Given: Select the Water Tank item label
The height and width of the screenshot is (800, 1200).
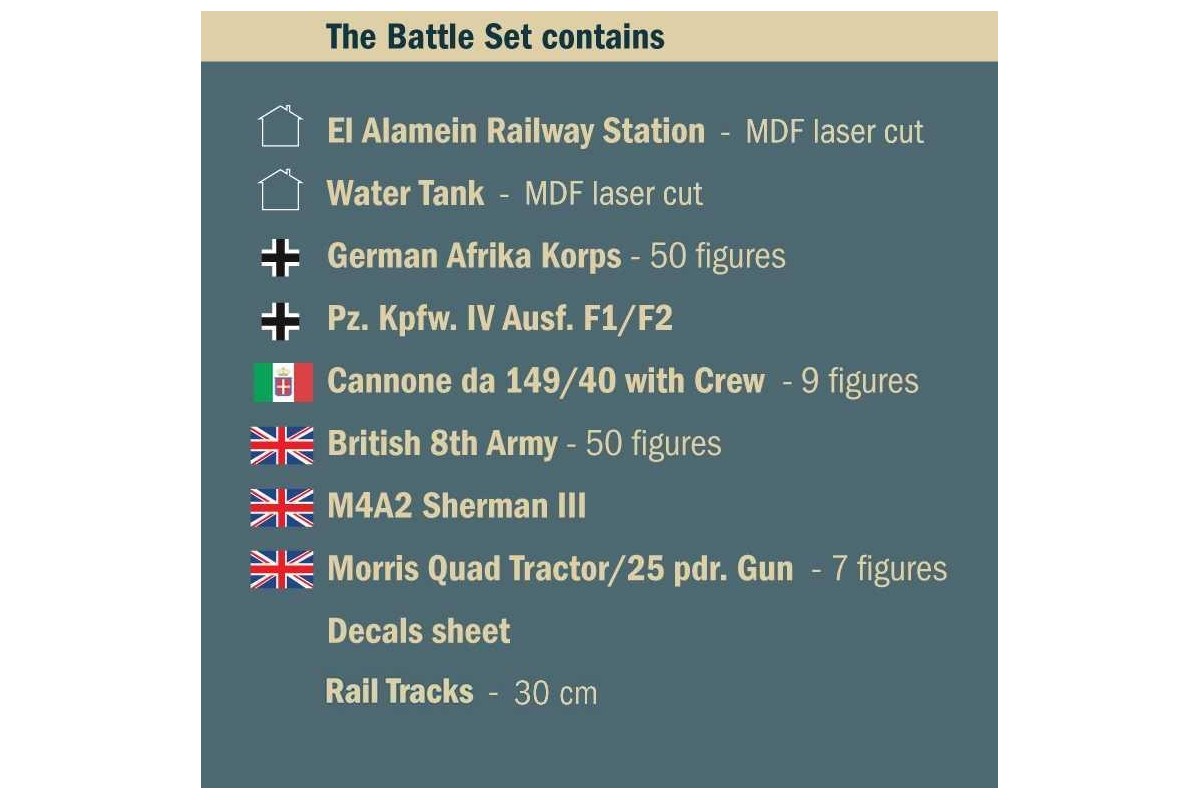Looking at the screenshot, I should pyautogui.click(x=405, y=193).
